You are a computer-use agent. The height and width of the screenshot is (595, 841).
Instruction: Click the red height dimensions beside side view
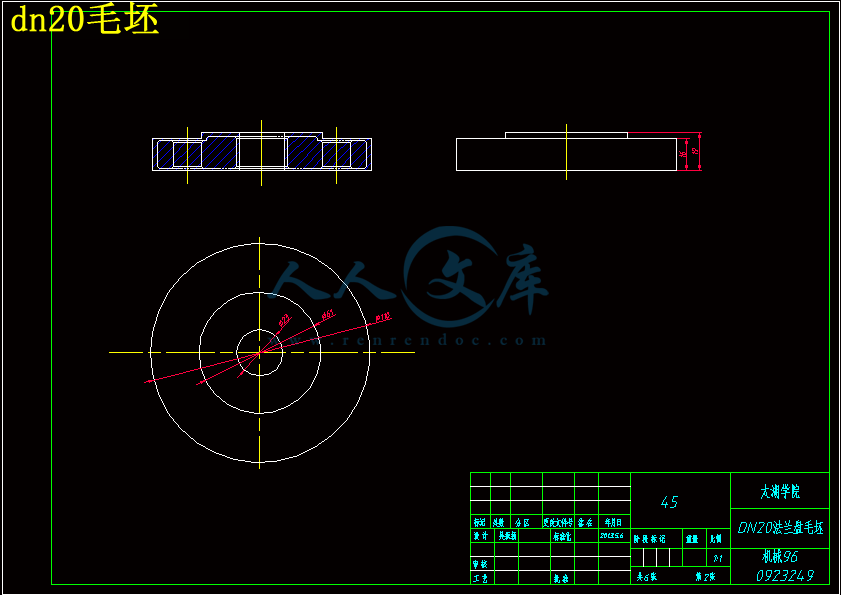pyautogui.click(x=690, y=152)
